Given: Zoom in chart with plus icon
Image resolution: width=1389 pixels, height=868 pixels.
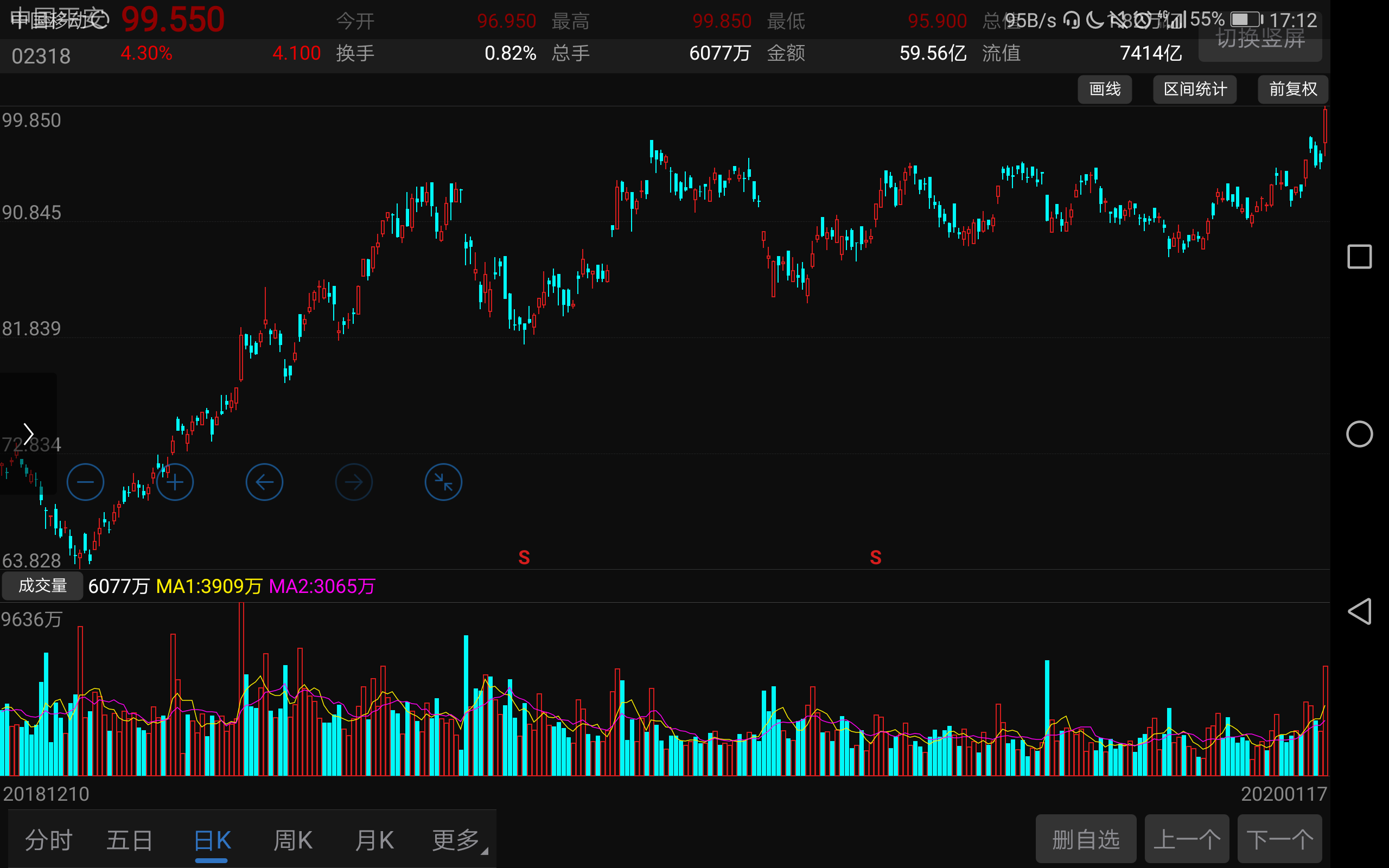Looking at the screenshot, I should pos(175,482).
